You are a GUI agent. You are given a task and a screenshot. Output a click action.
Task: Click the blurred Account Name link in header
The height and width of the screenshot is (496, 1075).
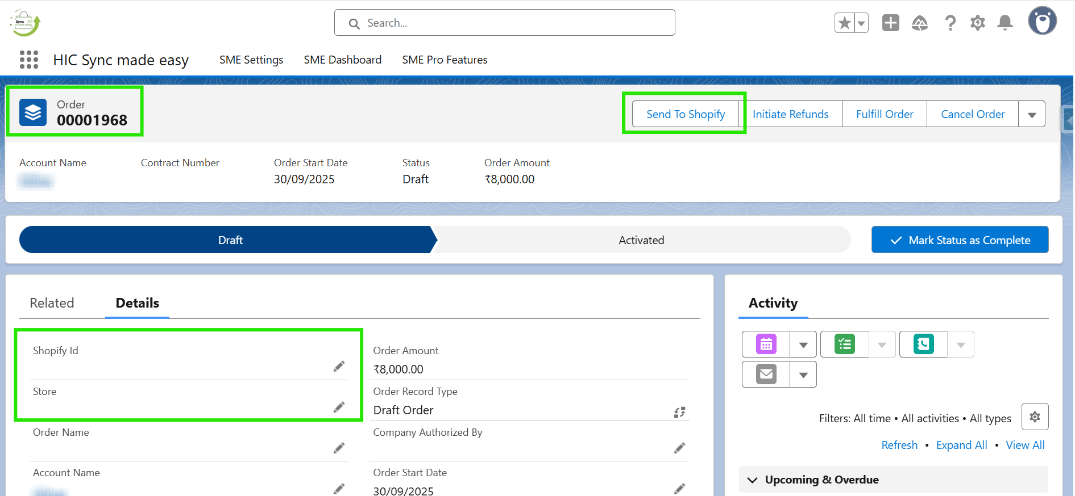click(x=36, y=180)
